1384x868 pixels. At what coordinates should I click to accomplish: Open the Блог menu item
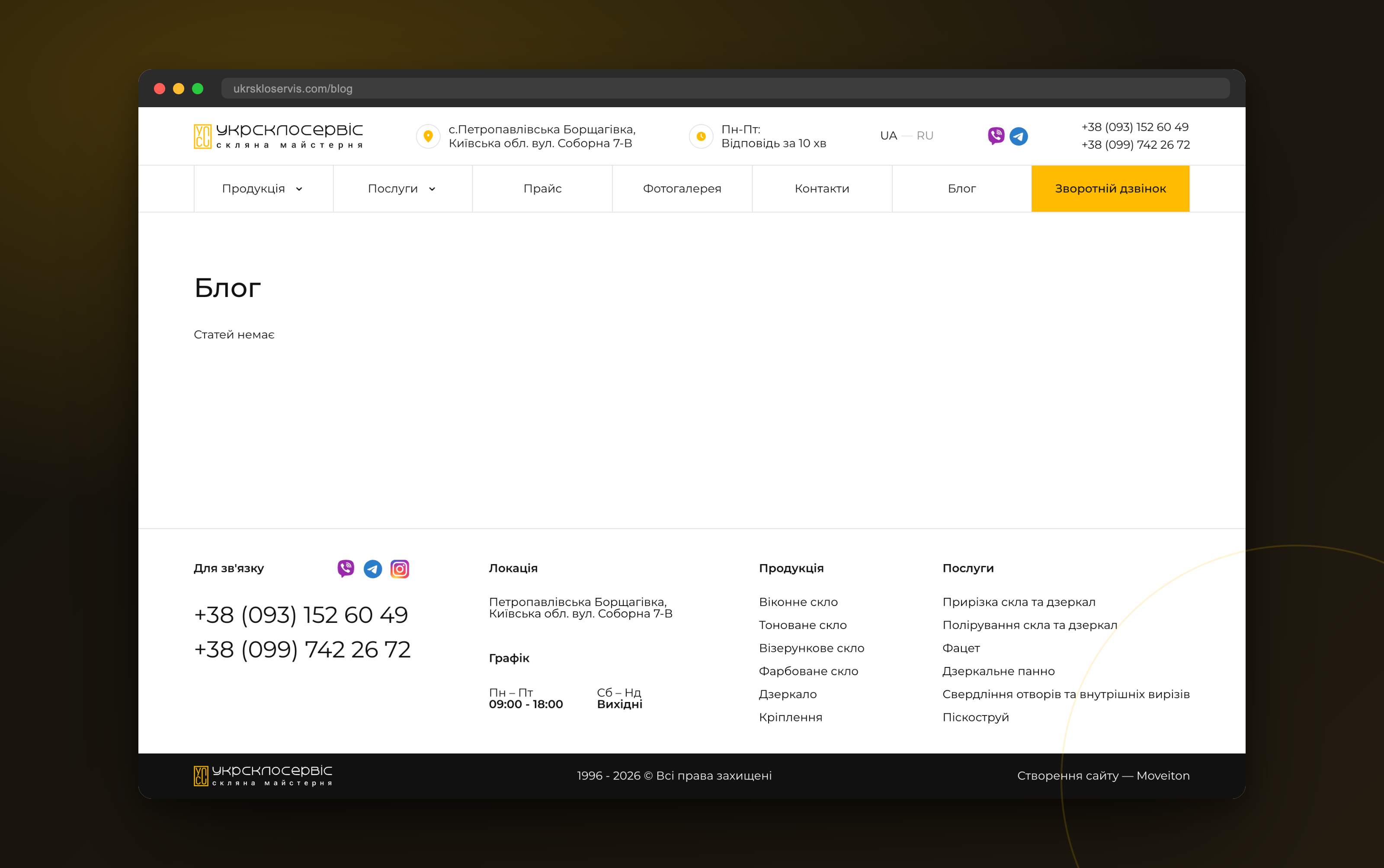click(x=962, y=189)
